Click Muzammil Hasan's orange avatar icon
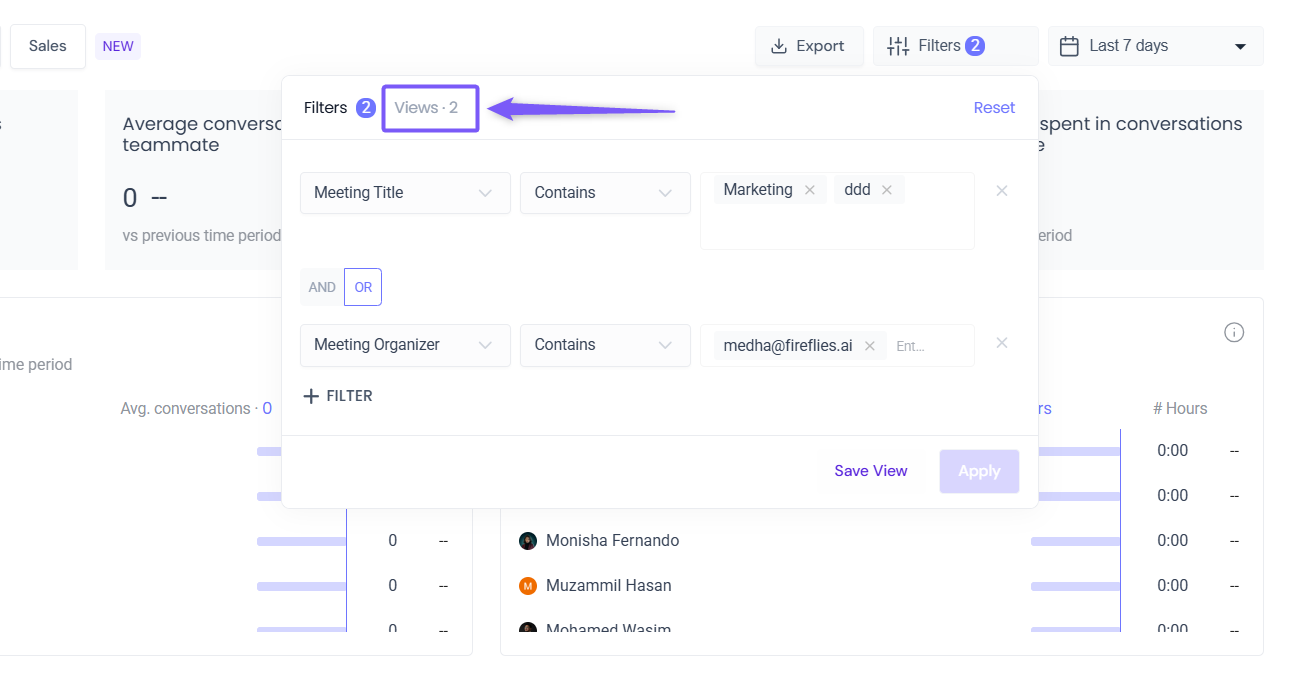The image size is (1299, 677). tap(528, 586)
